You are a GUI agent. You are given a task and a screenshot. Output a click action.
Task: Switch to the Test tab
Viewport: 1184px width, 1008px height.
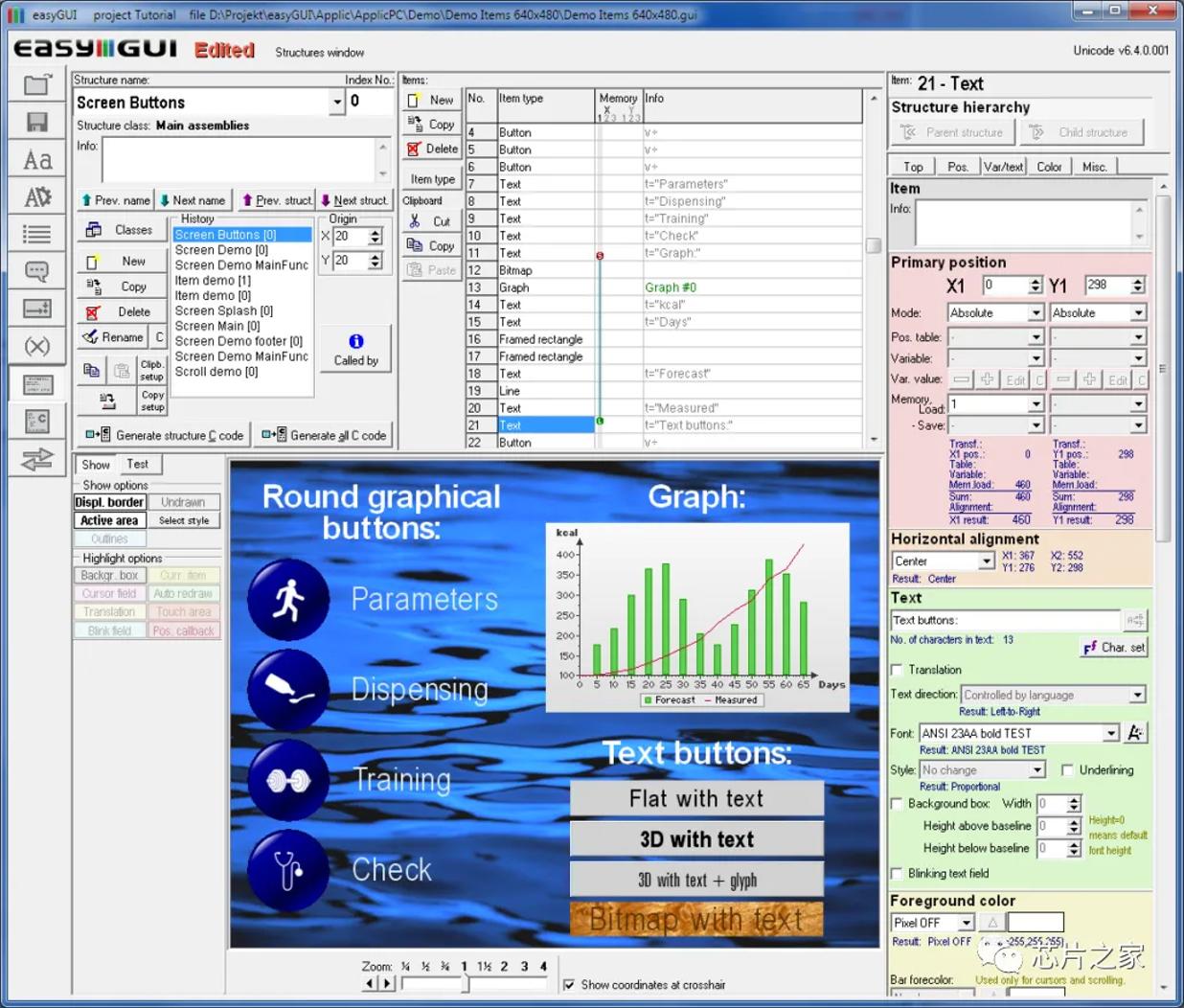[x=138, y=465]
